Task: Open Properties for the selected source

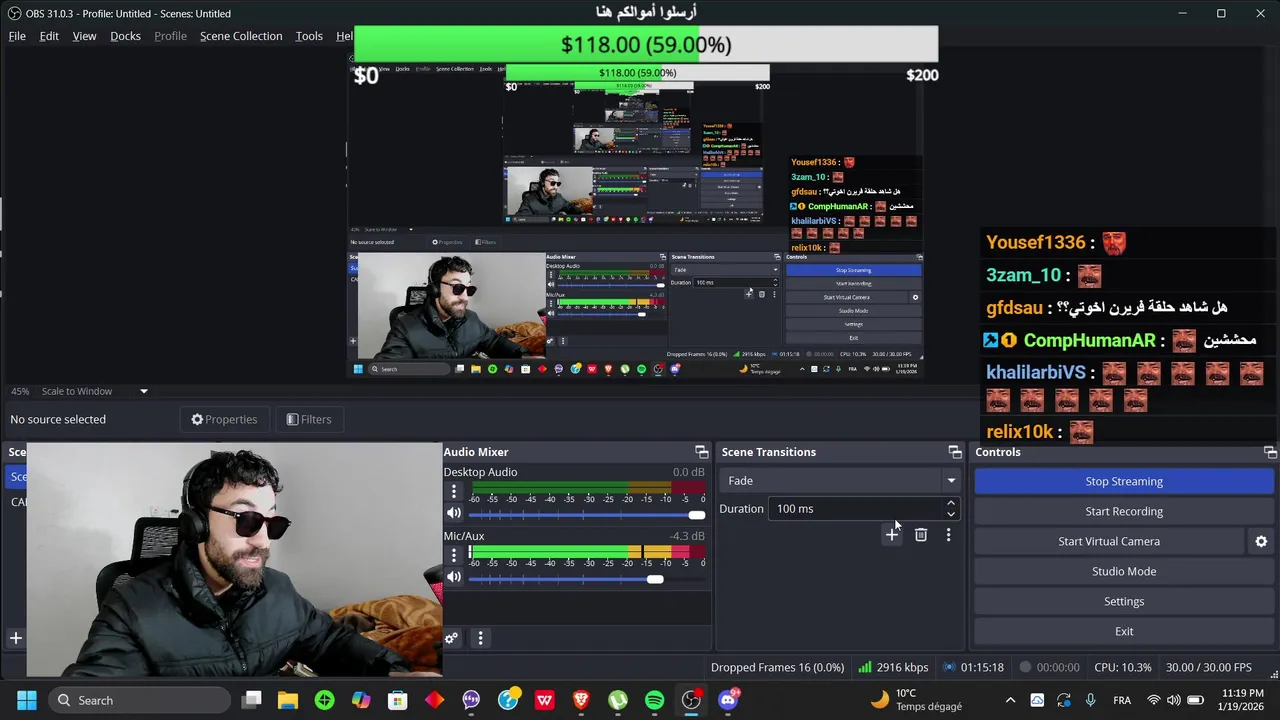Action: (224, 419)
